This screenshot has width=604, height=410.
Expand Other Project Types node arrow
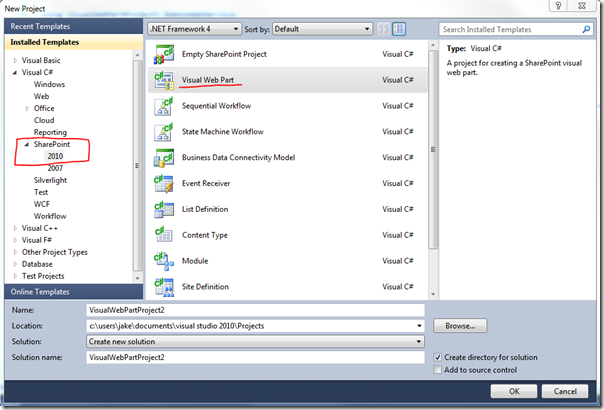click(x=15, y=252)
